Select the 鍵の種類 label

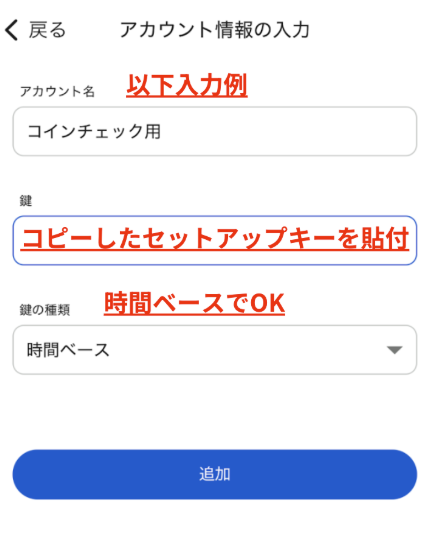tap(45, 310)
